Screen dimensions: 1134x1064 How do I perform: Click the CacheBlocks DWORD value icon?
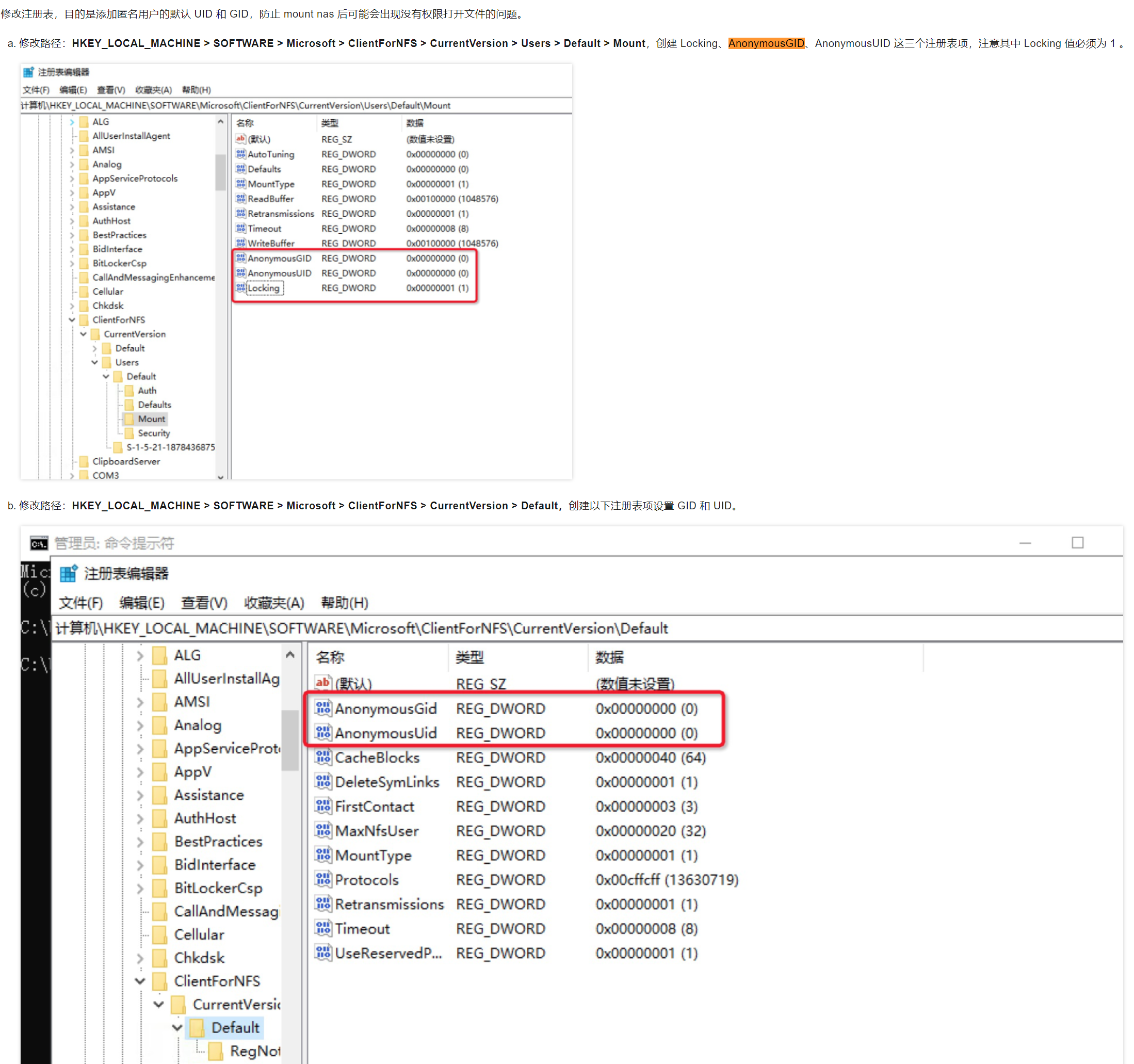(323, 757)
